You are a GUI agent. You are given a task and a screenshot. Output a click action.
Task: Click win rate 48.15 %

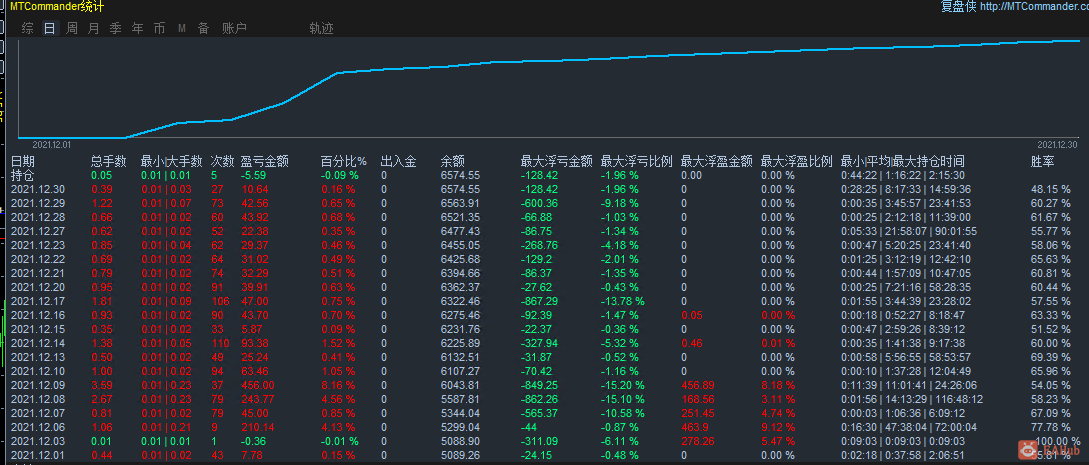coord(1050,189)
